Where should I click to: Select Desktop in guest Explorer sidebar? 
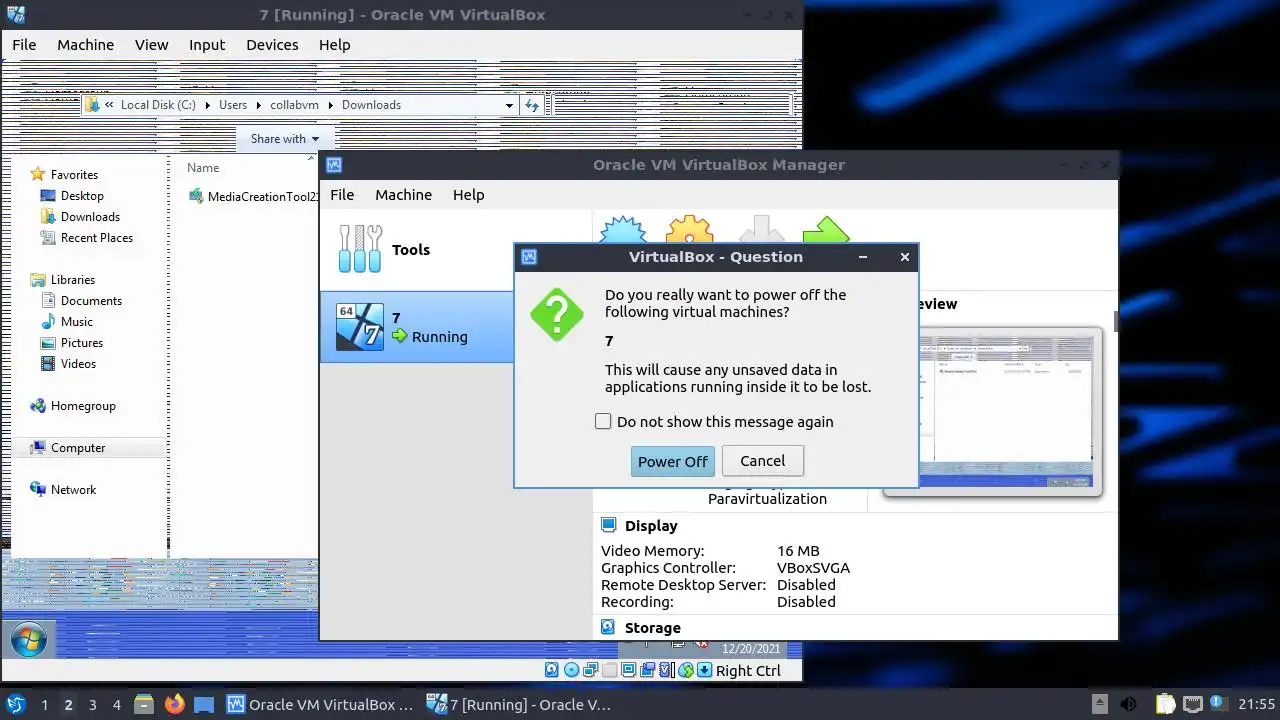82,196
